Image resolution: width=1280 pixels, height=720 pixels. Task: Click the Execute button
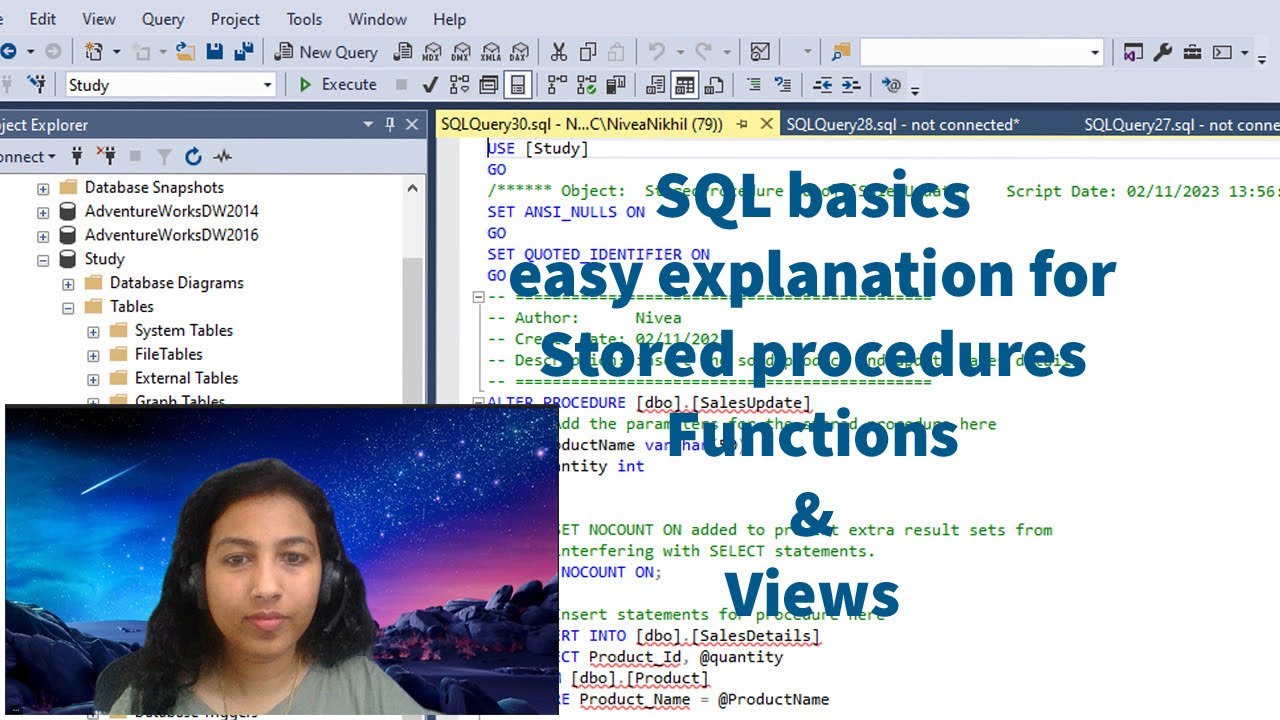(337, 85)
